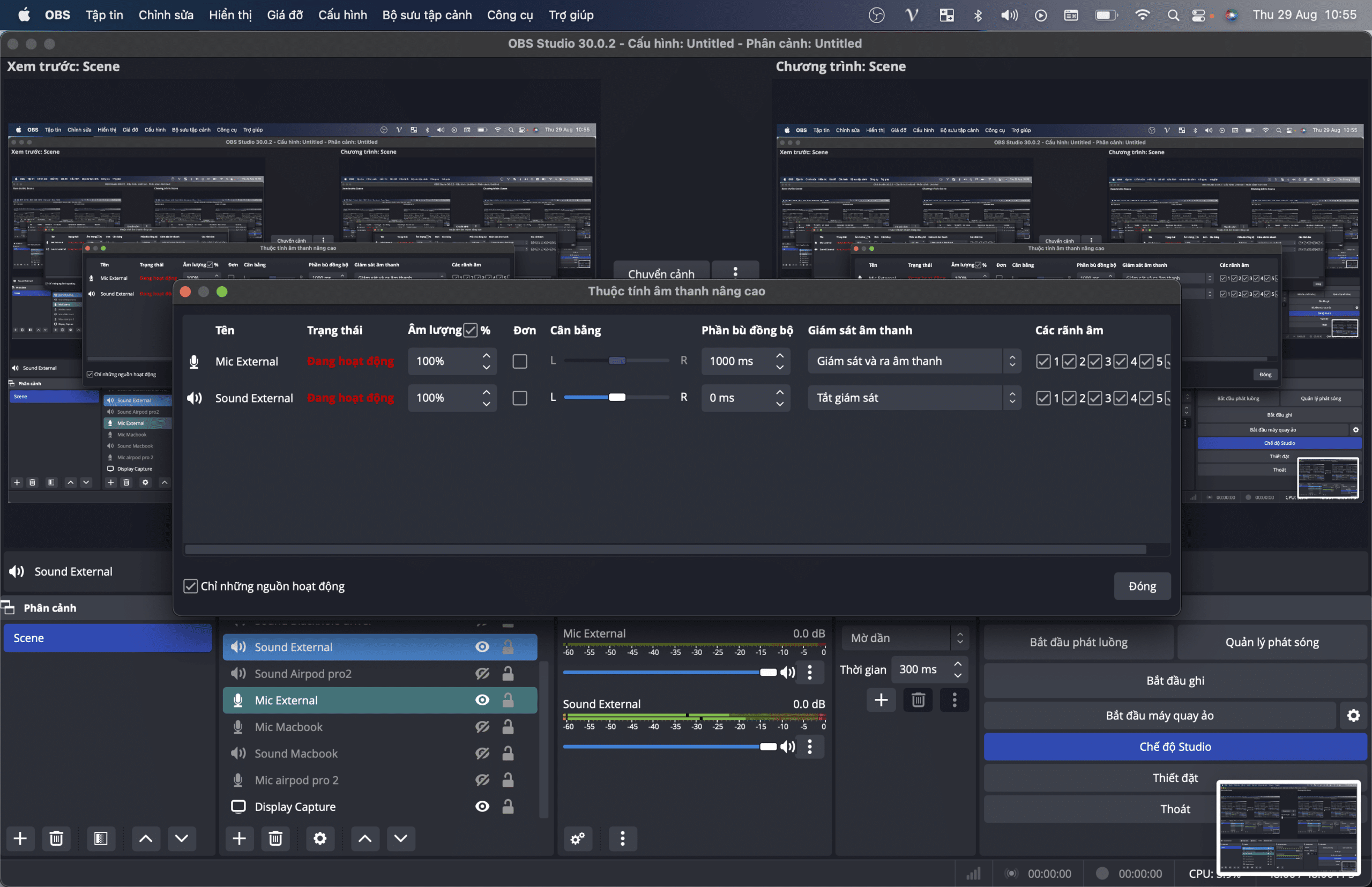Open advanced audio properties gears icon
This screenshot has width=1372, height=887.
(577, 838)
